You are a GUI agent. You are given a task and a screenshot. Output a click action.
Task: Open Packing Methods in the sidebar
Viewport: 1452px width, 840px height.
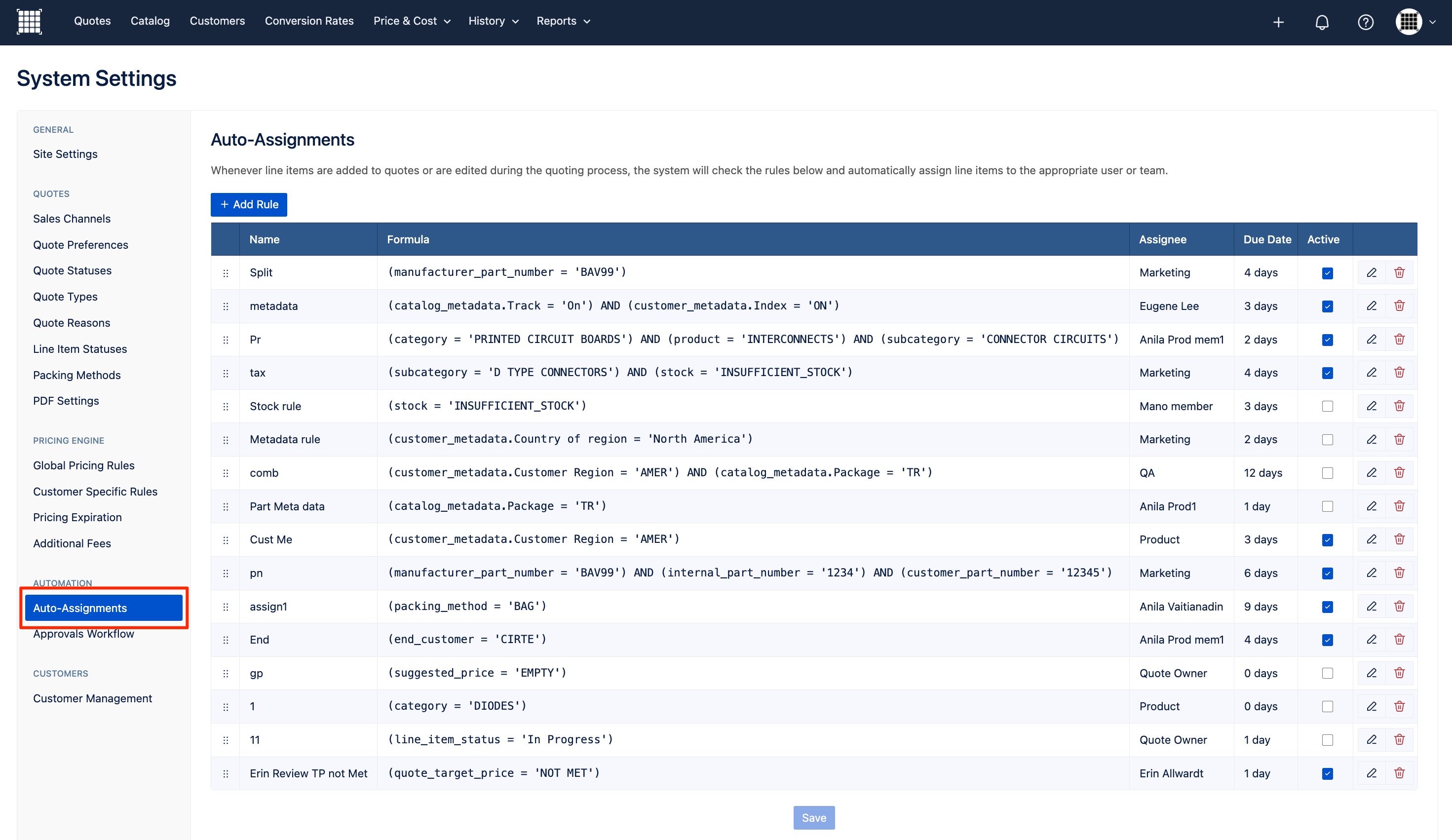click(x=76, y=375)
